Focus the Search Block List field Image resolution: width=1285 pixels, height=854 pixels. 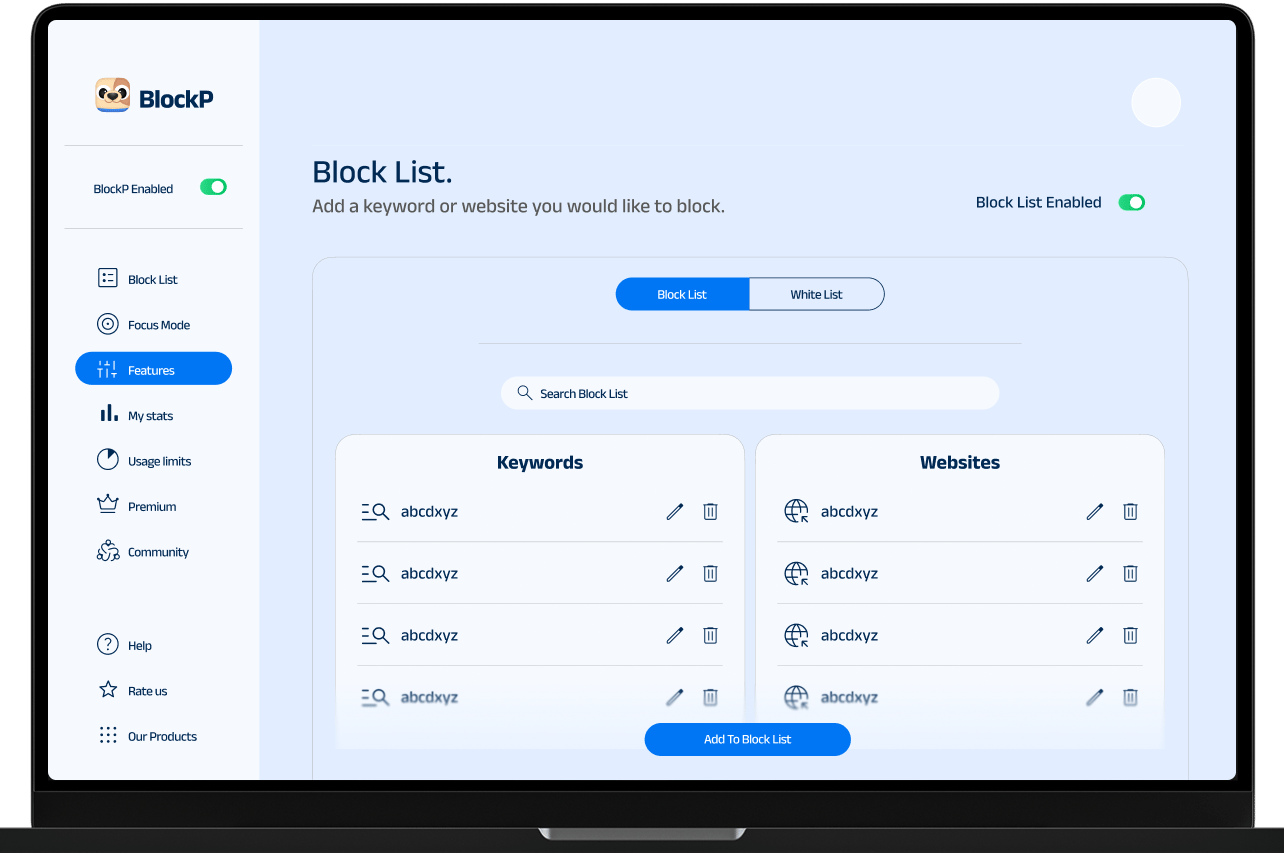pos(750,393)
